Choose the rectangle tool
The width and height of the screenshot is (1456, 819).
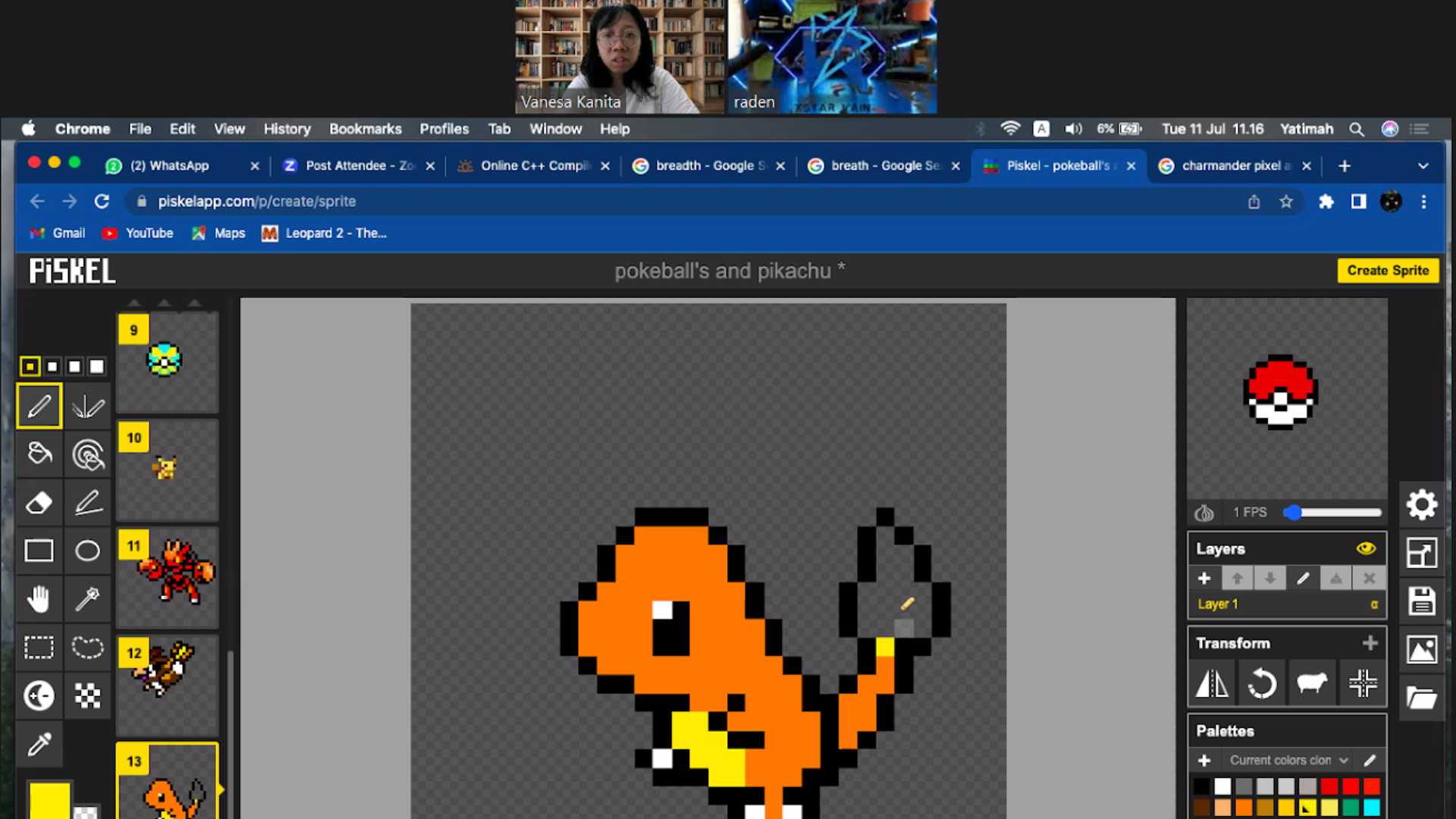(x=39, y=551)
